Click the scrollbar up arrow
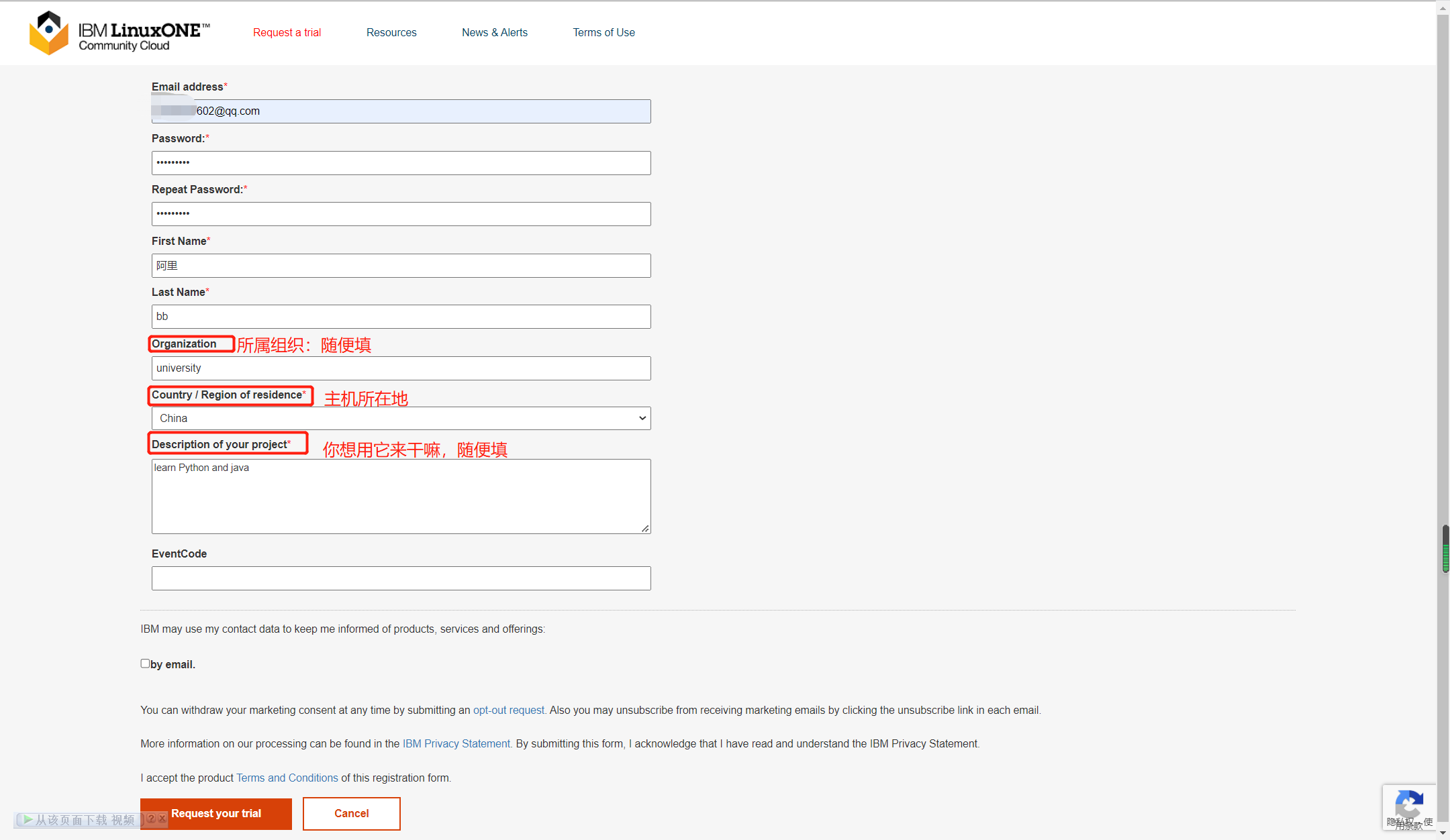The height and width of the screenshot is (840, 1450). tap(1443, 8)
